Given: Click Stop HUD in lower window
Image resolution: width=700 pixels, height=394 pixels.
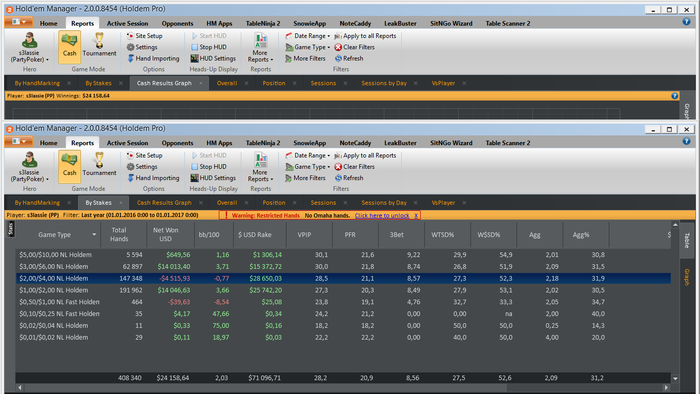Looking at the screenshot, I should point(208,166).
